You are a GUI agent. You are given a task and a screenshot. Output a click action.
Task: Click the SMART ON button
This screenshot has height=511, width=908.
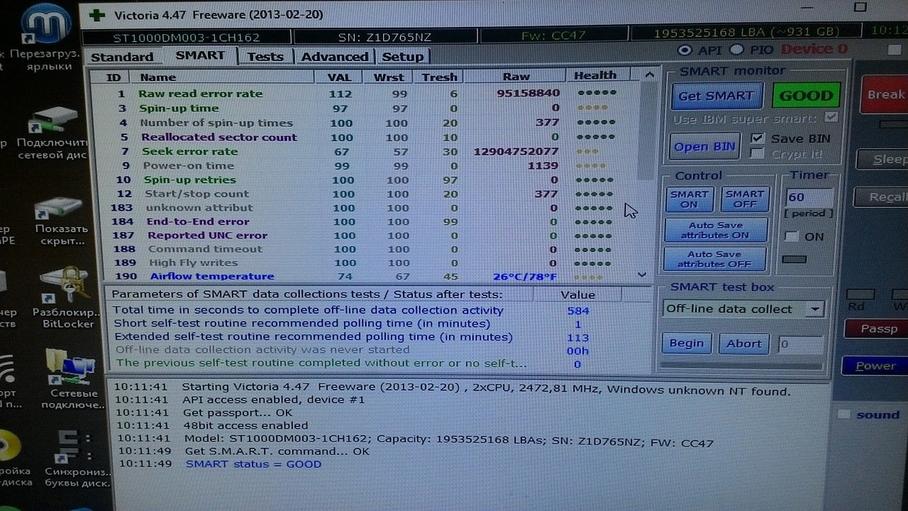point(689,199)
